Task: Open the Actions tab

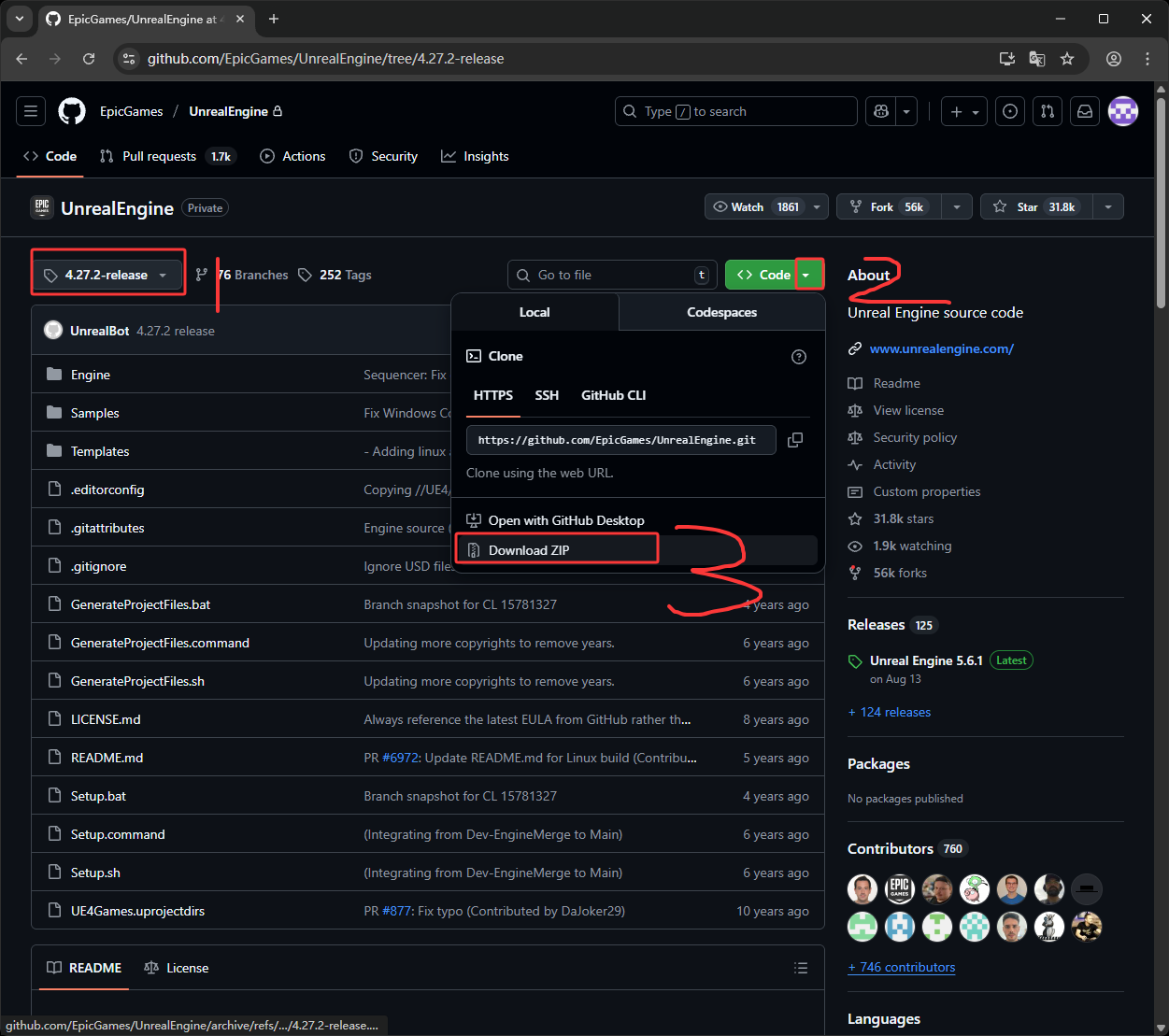Action: [293, 156]
